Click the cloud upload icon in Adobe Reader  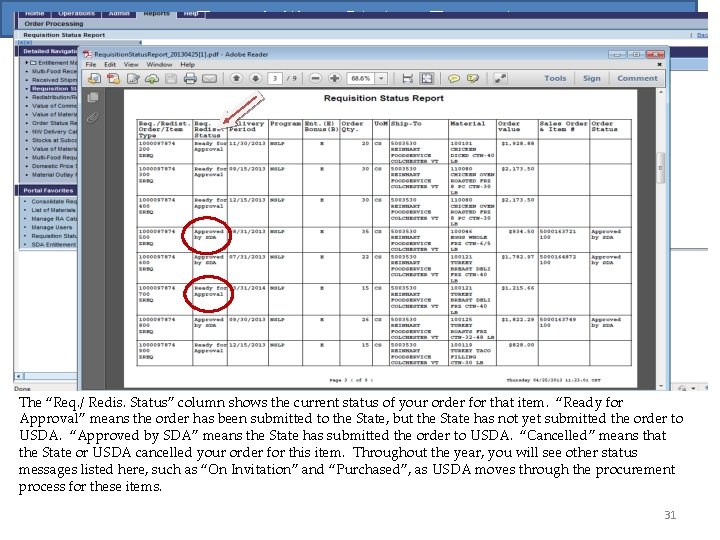tap(152, 79)
